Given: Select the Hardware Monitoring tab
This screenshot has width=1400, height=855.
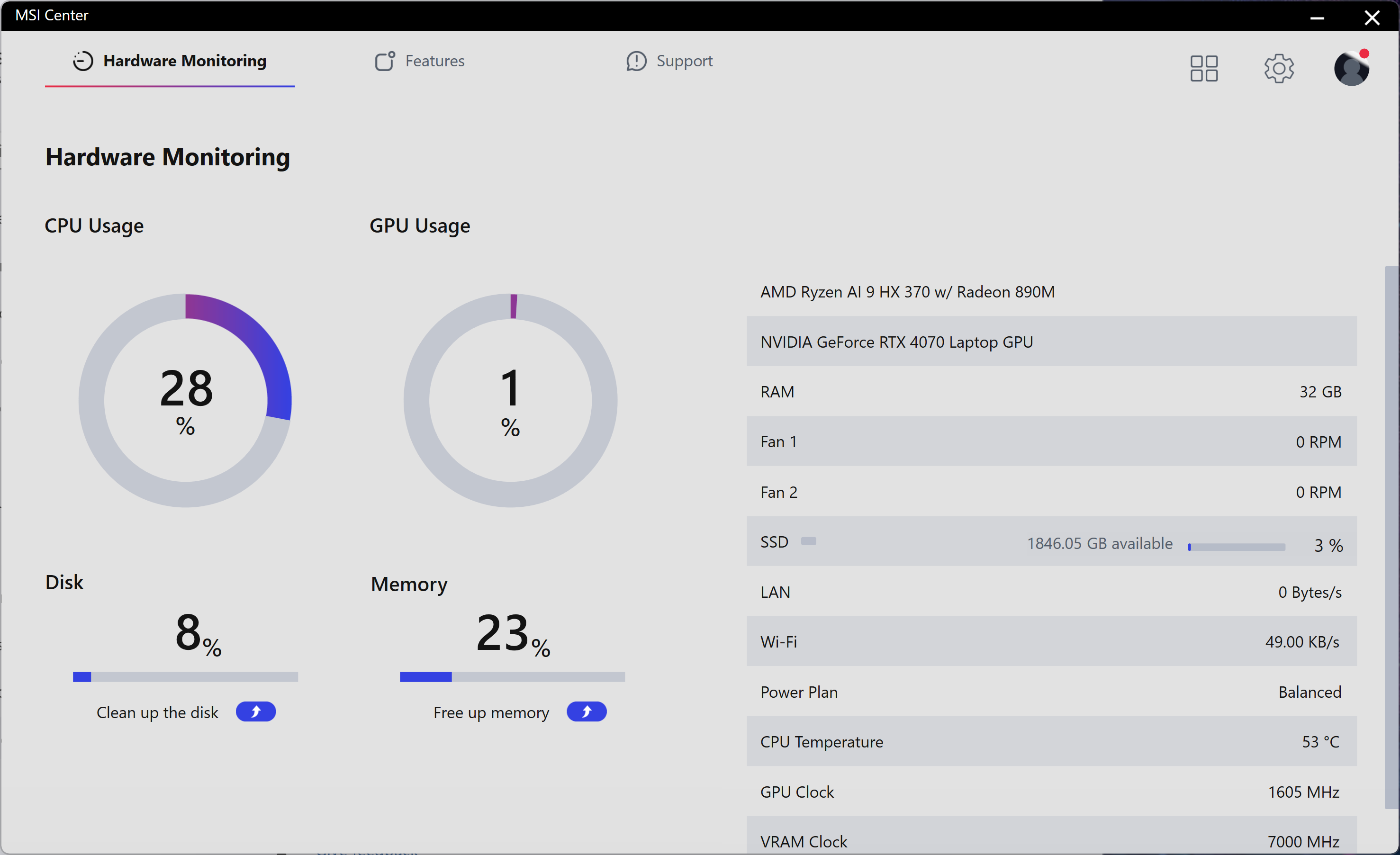Looking at the screenshot, I should coord(185,61).
